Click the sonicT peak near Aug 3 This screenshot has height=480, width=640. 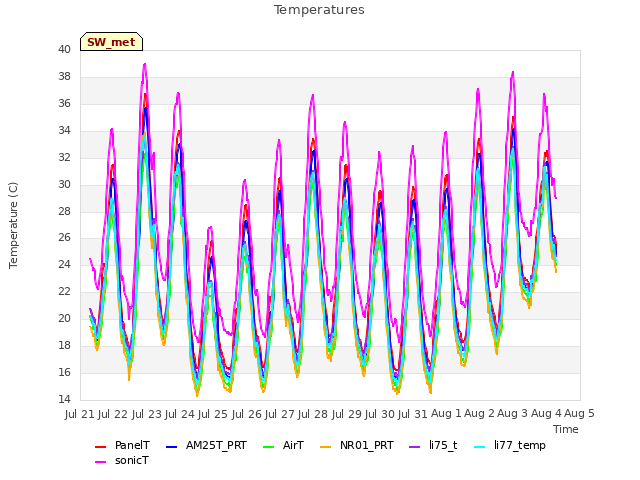pyautogui.click(x=513, y=72)
